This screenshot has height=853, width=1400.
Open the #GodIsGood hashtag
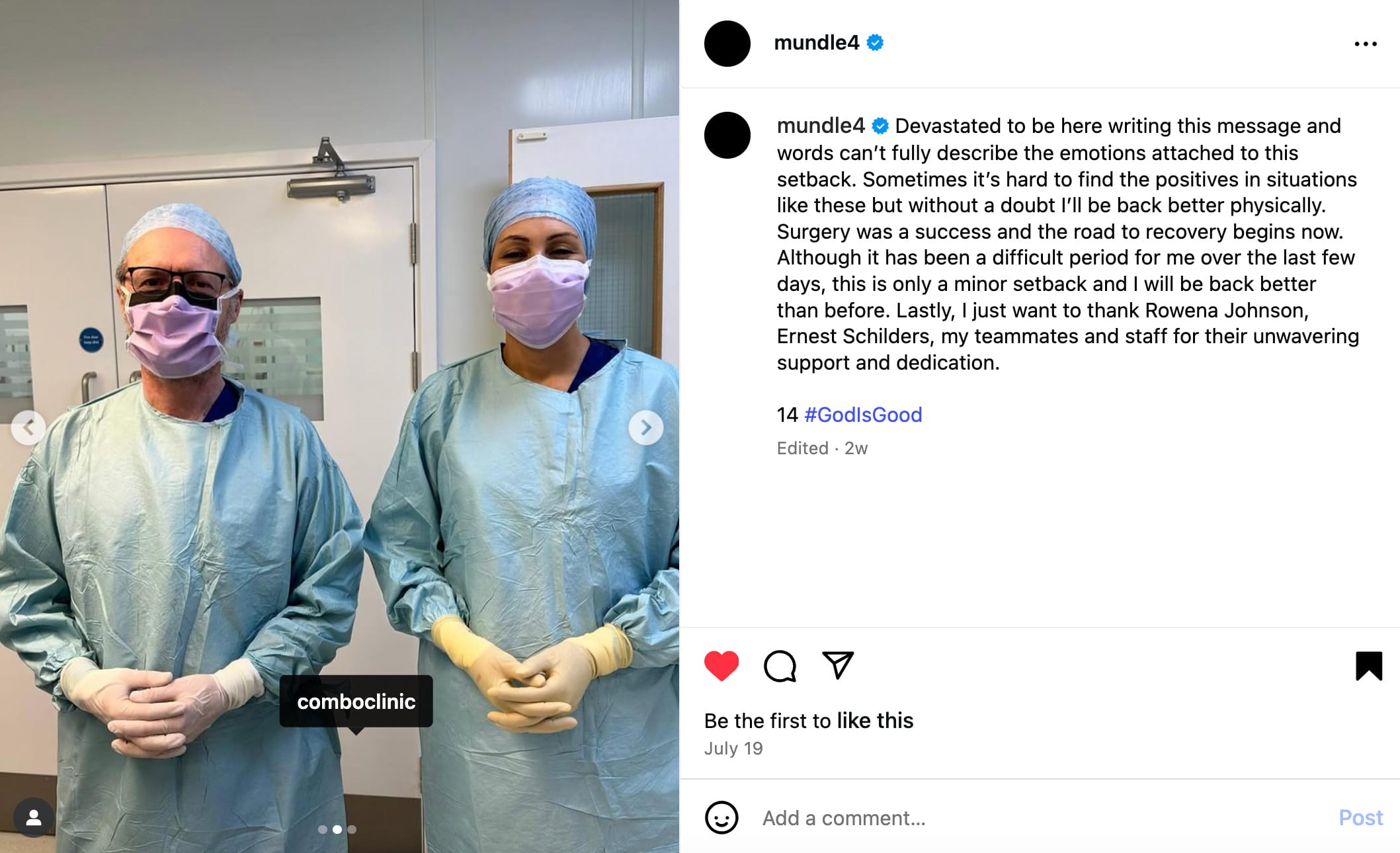click(x=863, y=415)
